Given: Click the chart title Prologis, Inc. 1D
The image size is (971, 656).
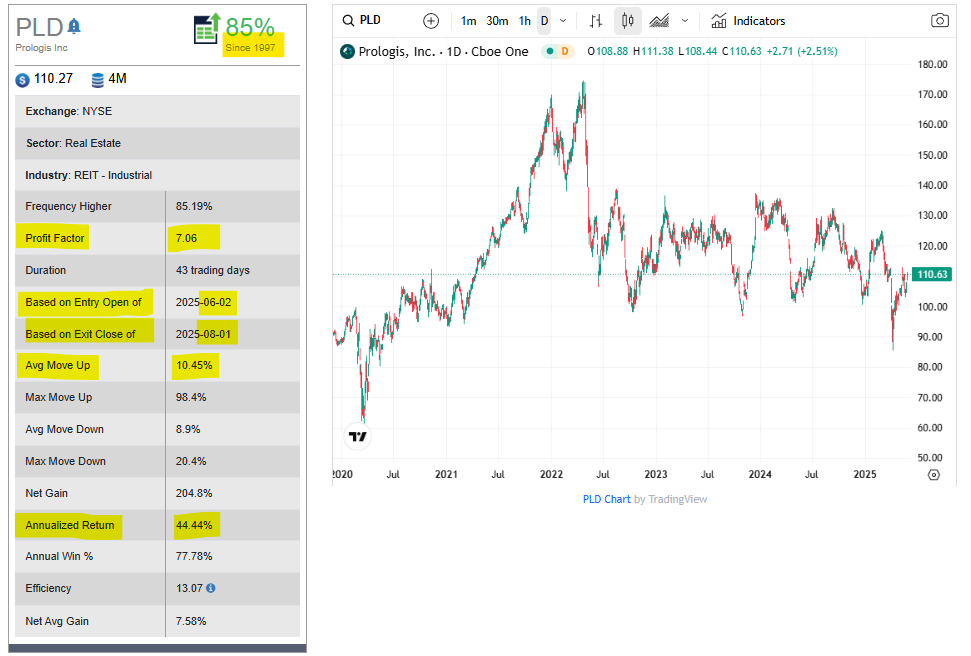Looking at the screenshot, I should (443, 51).
